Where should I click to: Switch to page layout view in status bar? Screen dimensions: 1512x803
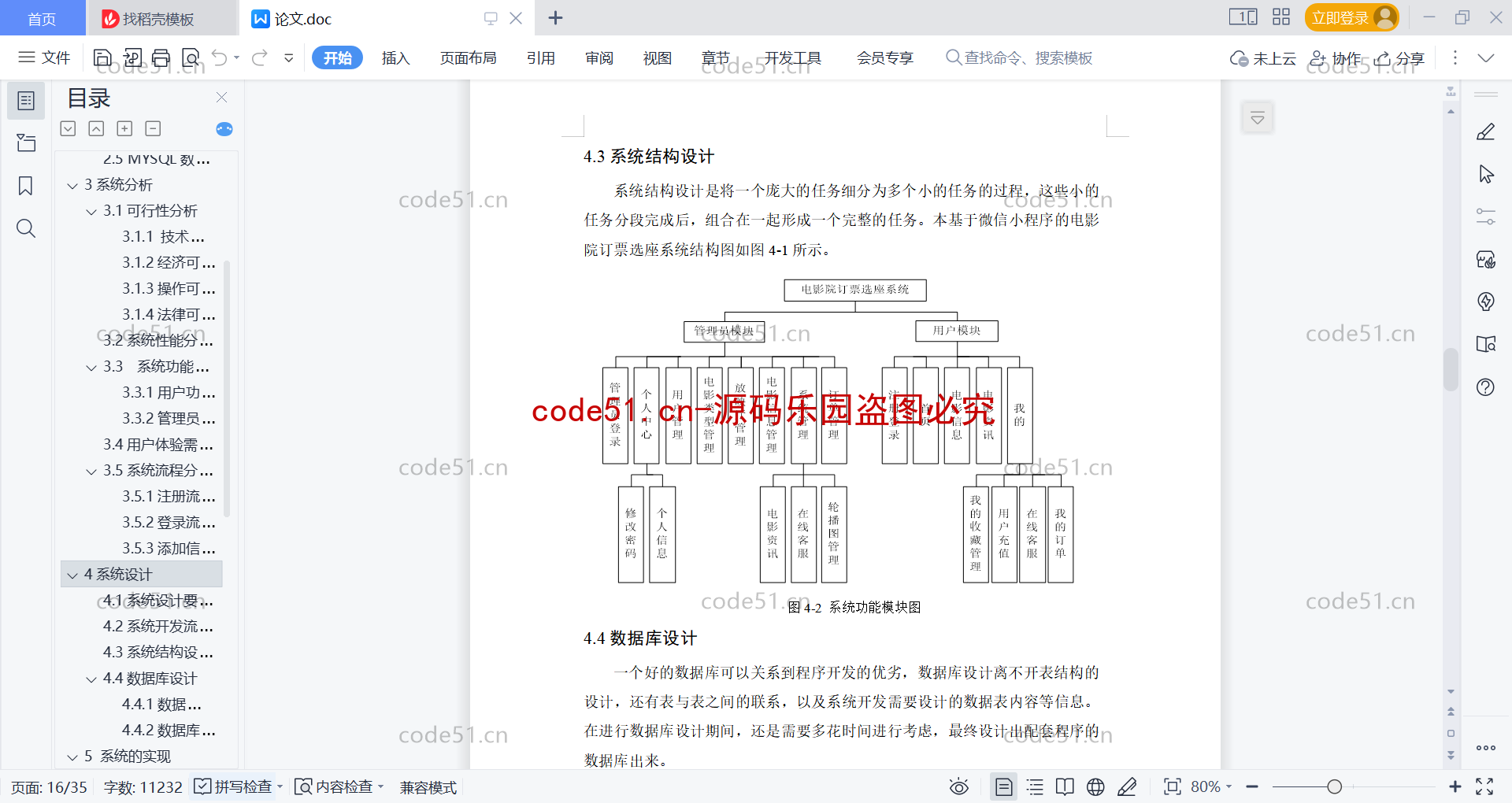(1003, 786)
